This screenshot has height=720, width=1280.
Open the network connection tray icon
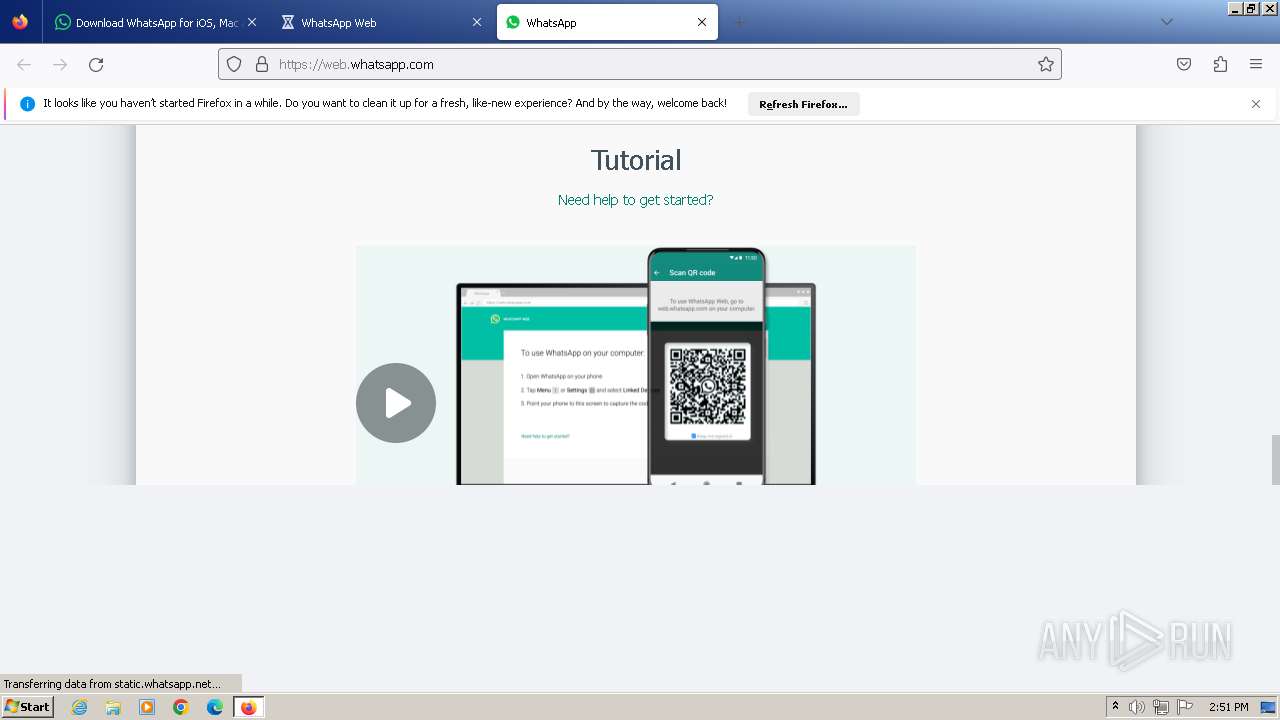[x=1161, y=707]
